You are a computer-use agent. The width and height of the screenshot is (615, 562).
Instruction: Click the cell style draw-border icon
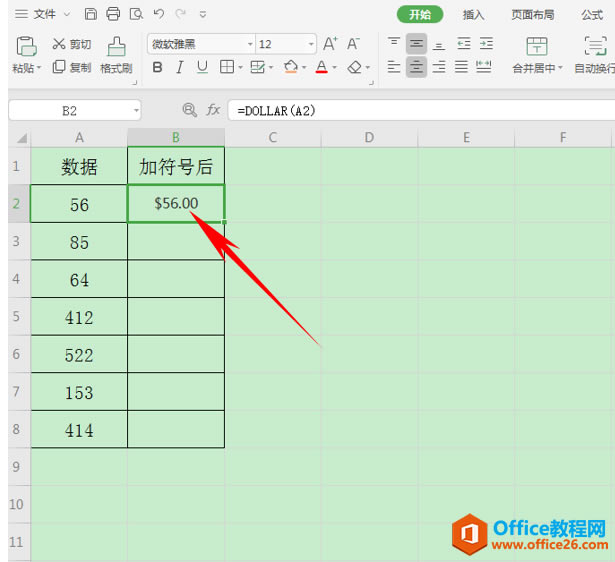[258, 67]
